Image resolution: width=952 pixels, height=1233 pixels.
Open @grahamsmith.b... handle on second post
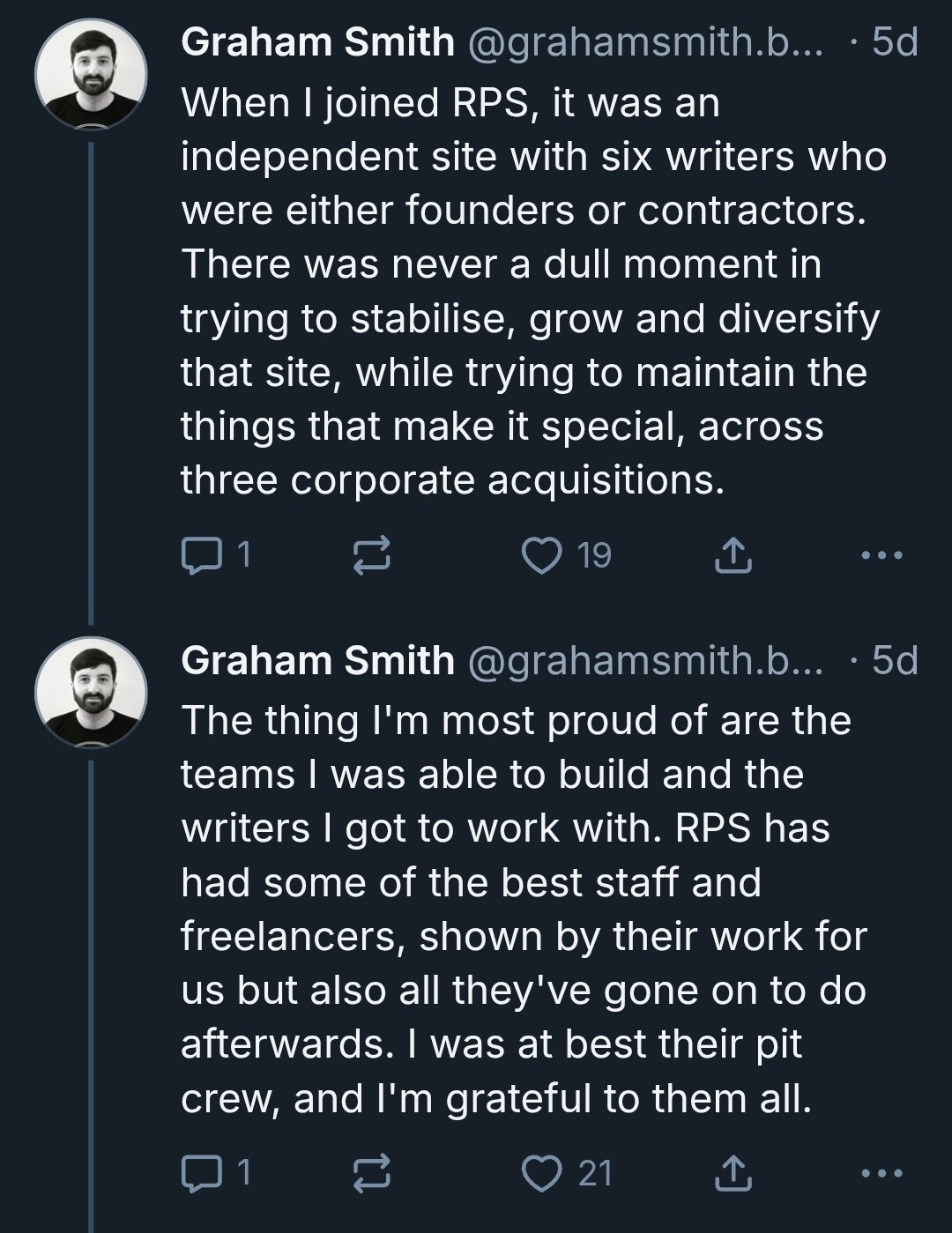(x=643, y=660)
